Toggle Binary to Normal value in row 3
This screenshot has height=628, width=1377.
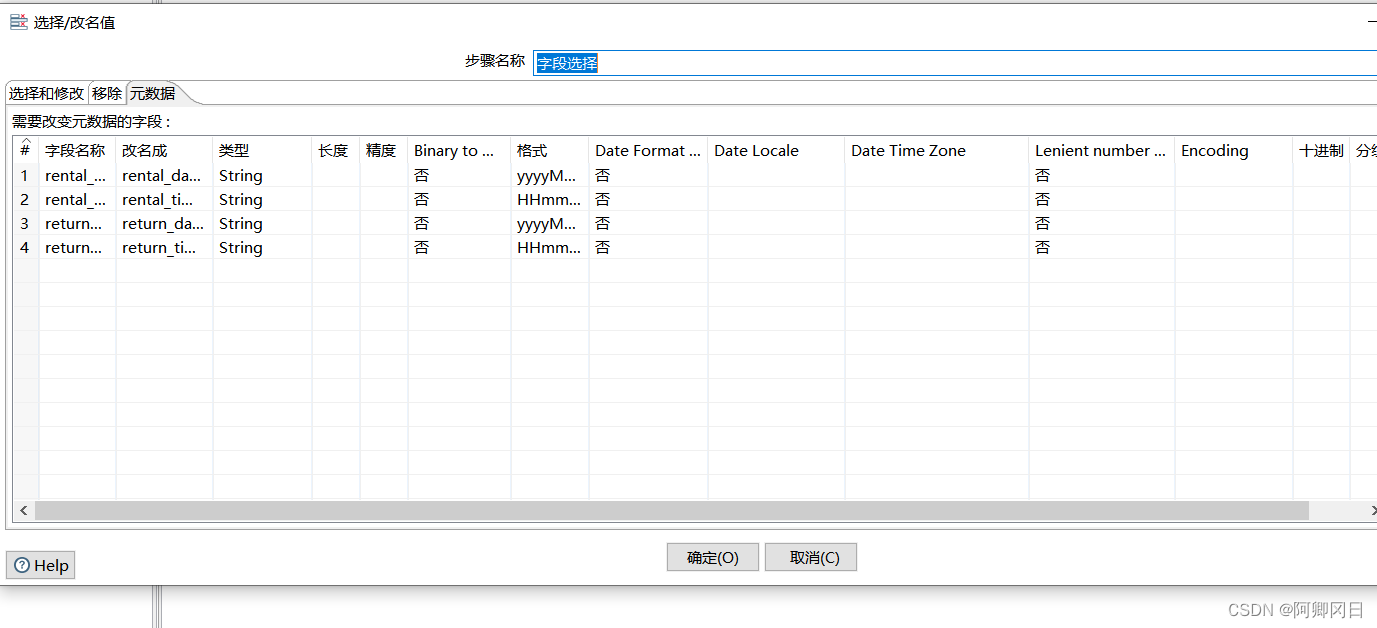click(x=457, y=224)
